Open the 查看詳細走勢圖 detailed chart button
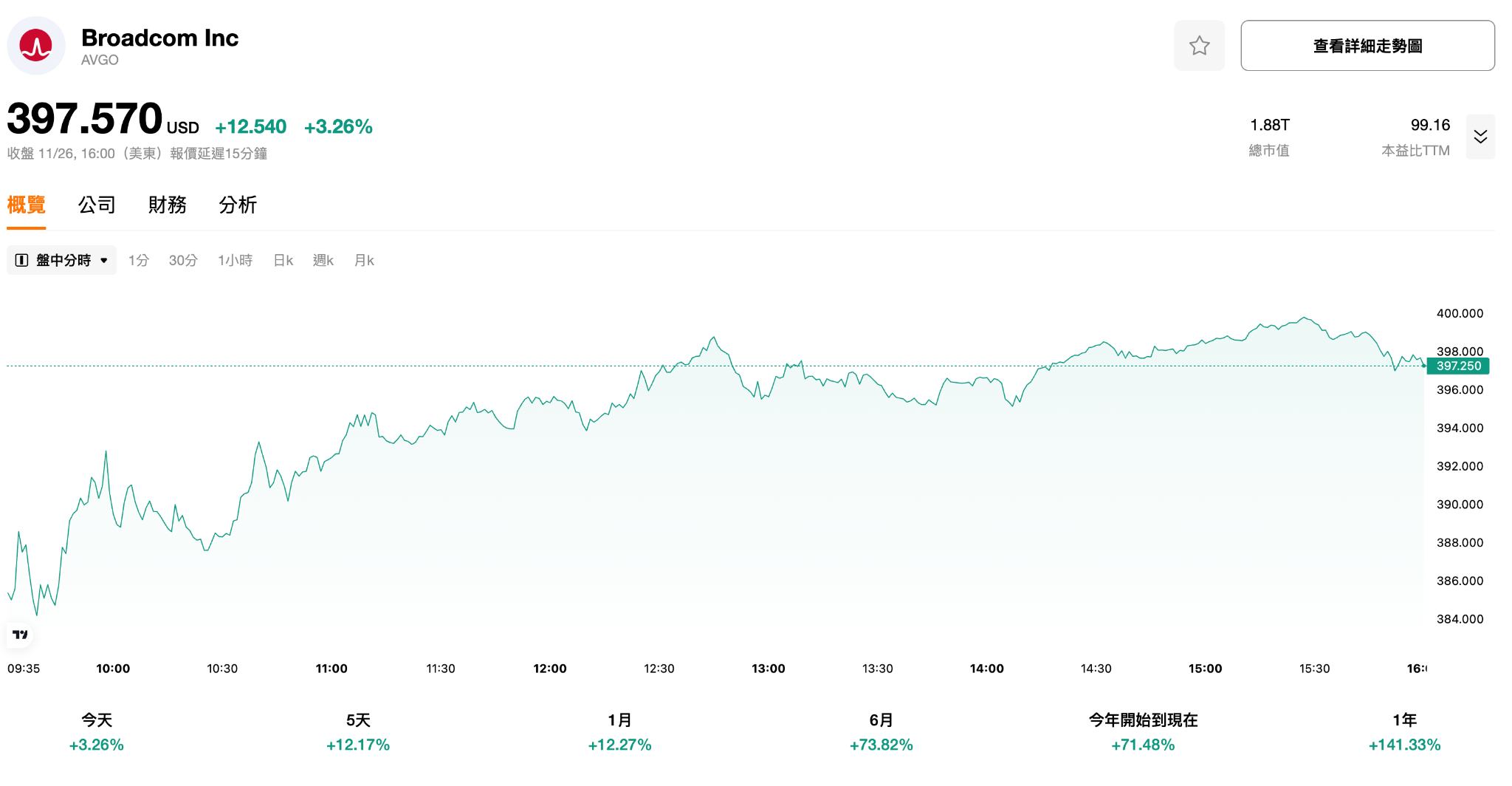1512x786 pixels. pos(1367,46)
